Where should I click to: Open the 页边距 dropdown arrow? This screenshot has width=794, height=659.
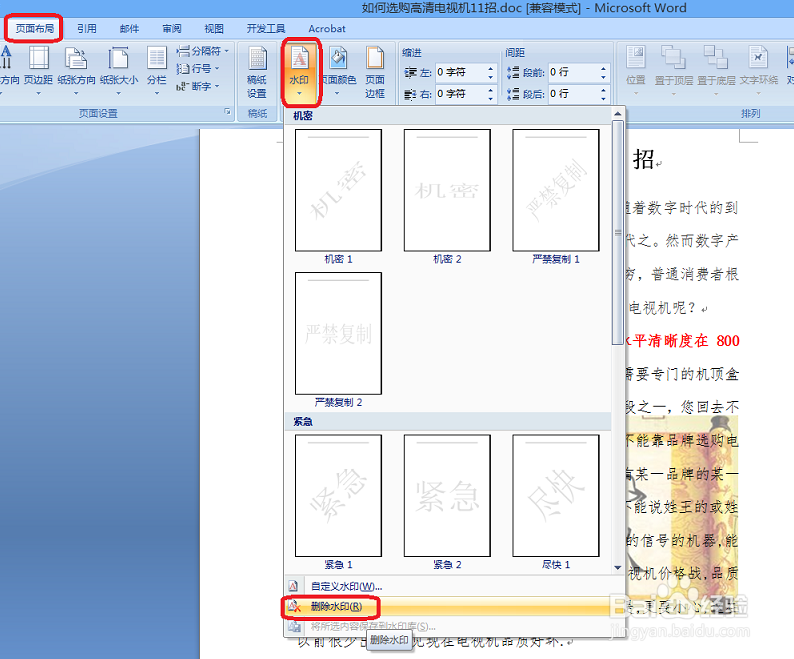click(38, 94)
